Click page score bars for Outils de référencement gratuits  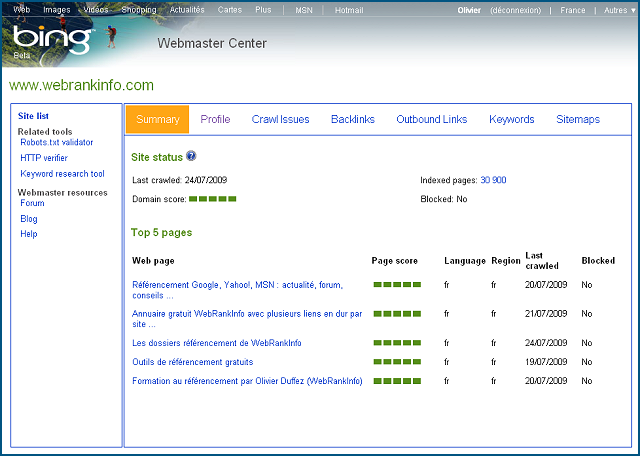397,362
